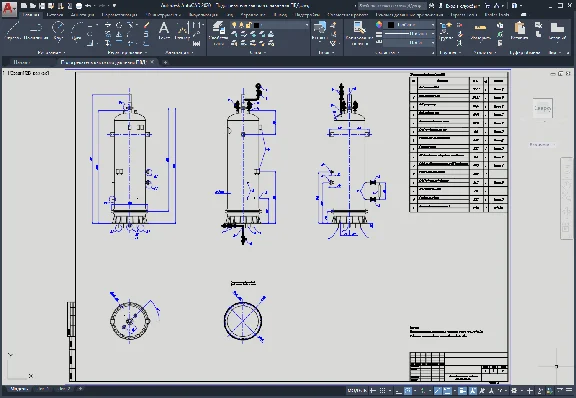This screenshot has width=576, height=398.
Task: Close the current drawing file tab
Action: point(152,62)
